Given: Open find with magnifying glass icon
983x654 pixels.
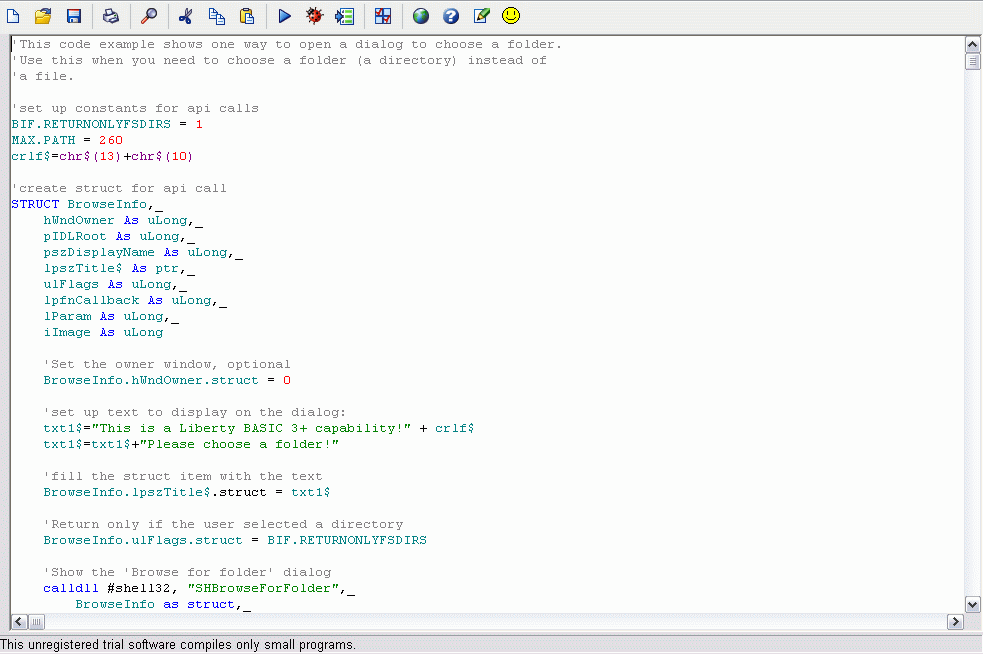Looking at the screenshot, I should (x=148, y=16).
